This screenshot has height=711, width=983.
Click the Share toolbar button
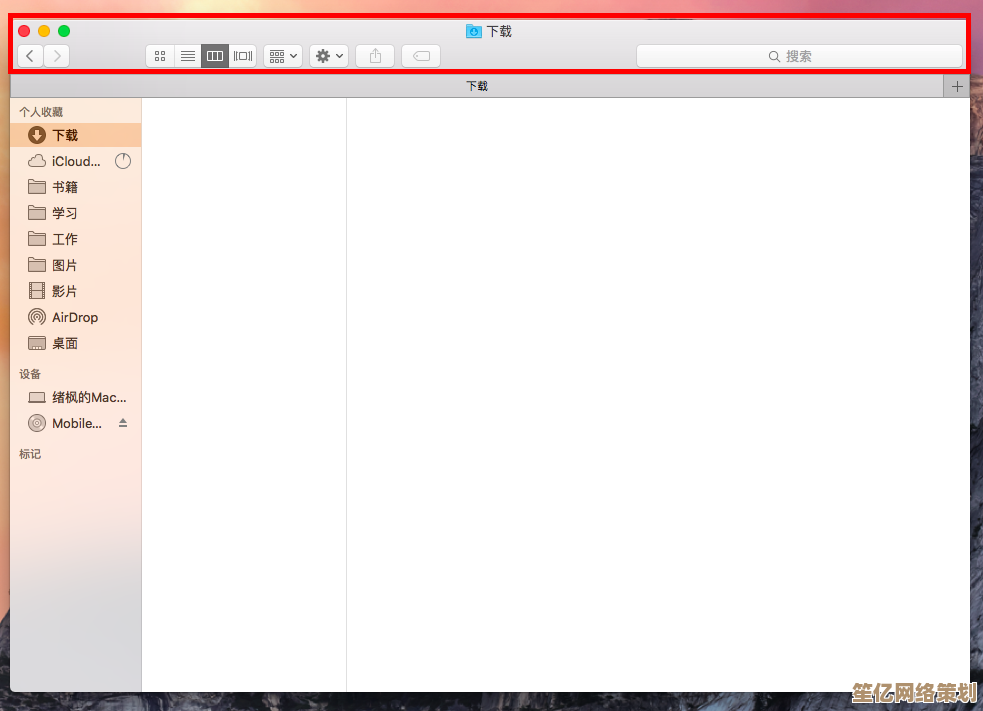point(375,56)
